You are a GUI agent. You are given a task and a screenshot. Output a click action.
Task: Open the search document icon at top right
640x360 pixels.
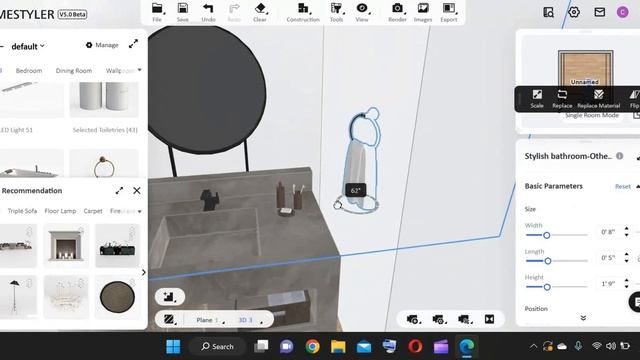(548, 12)
